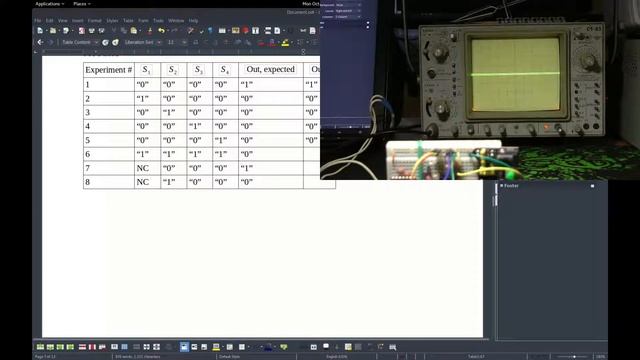
Task: Open Find and Replace
Action: tap(190, 31)
